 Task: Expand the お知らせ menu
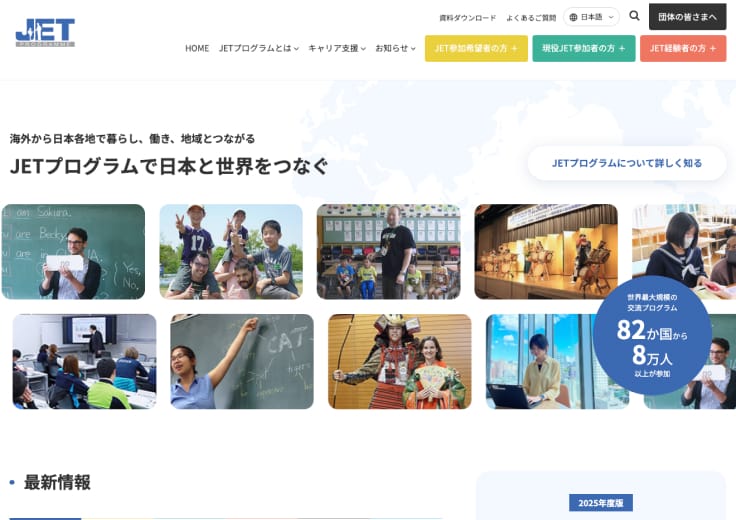395,48
